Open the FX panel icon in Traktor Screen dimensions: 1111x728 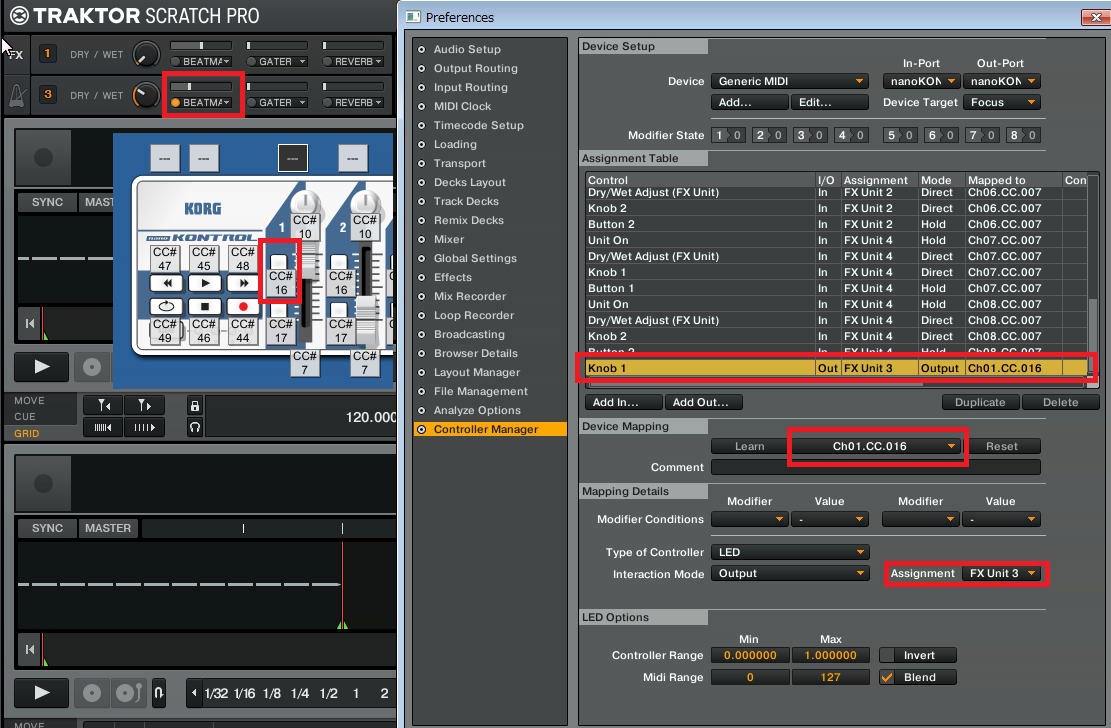coord(16,54)
